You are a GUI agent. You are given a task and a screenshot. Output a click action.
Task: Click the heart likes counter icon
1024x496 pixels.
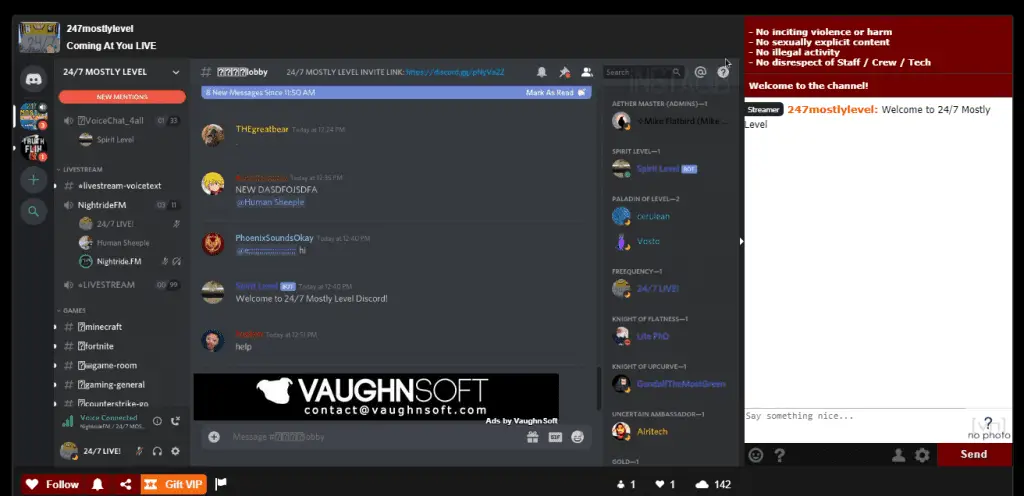click(660, 484)
